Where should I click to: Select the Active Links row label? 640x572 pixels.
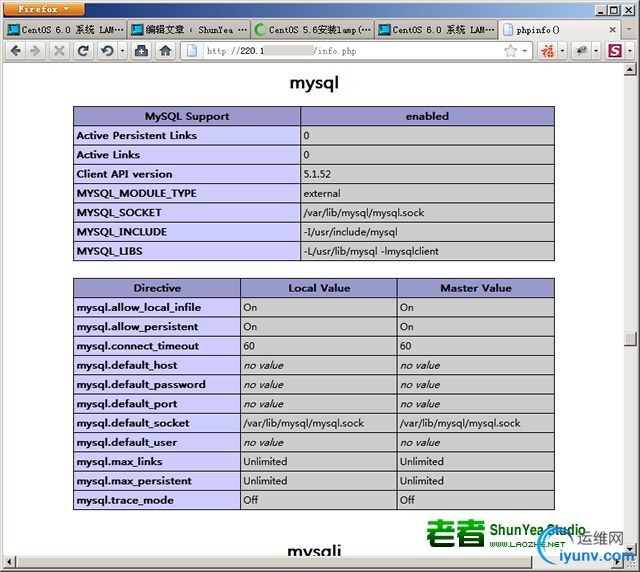pos(108,155)
